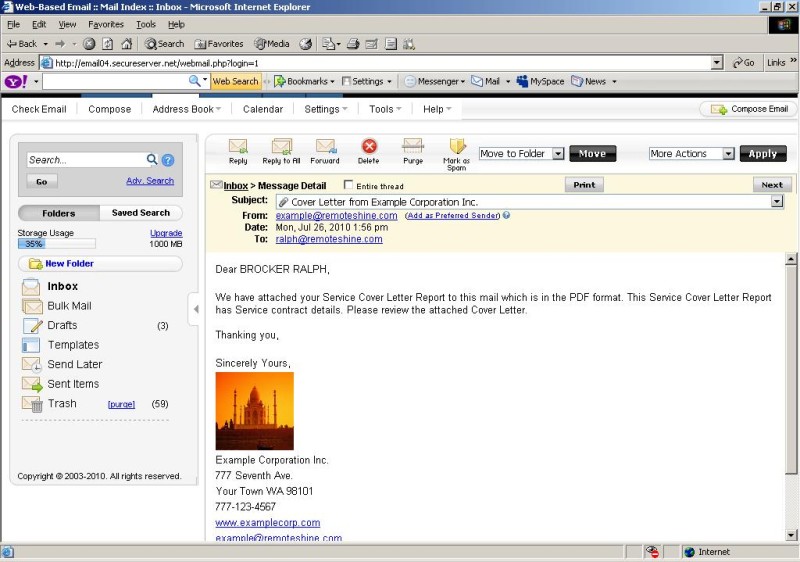Click the Storage Usage progress bar
This screenshot has width=800, height=562.
tap(56, 244)
